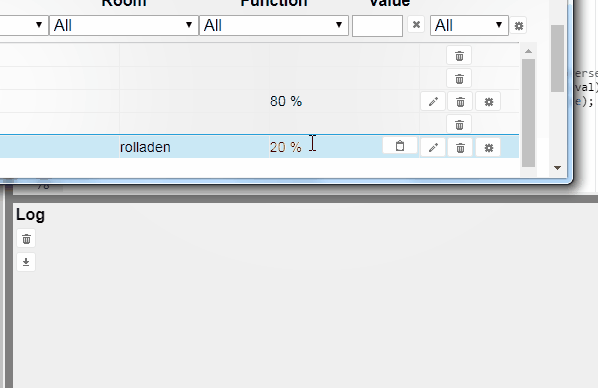Select the 80 % value cell
Screen dimensions: 598x388
coord(344,101)
